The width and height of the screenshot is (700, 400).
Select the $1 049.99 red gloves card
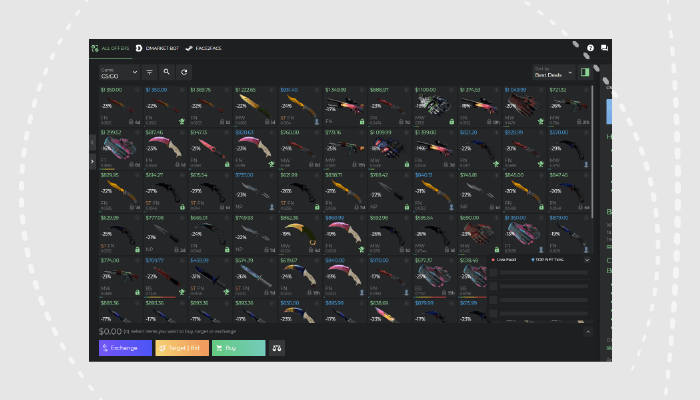pyautogui.click(x=524, y=106)
